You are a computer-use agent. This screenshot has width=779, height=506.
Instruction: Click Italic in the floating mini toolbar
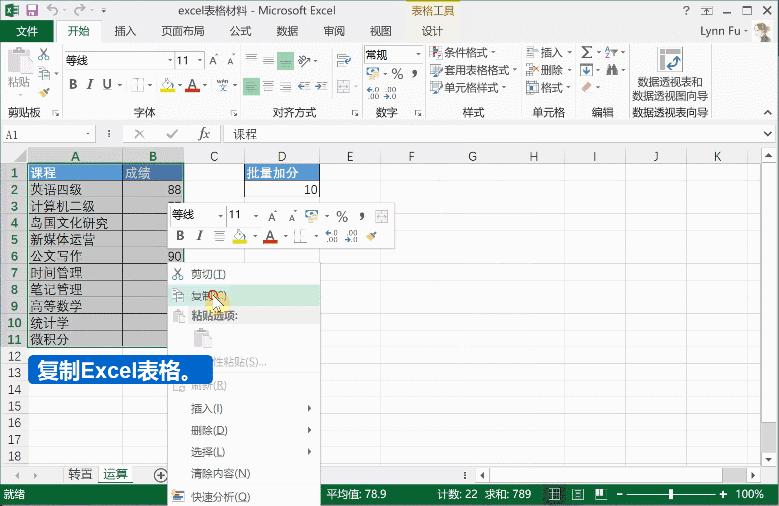pos(199,236)
